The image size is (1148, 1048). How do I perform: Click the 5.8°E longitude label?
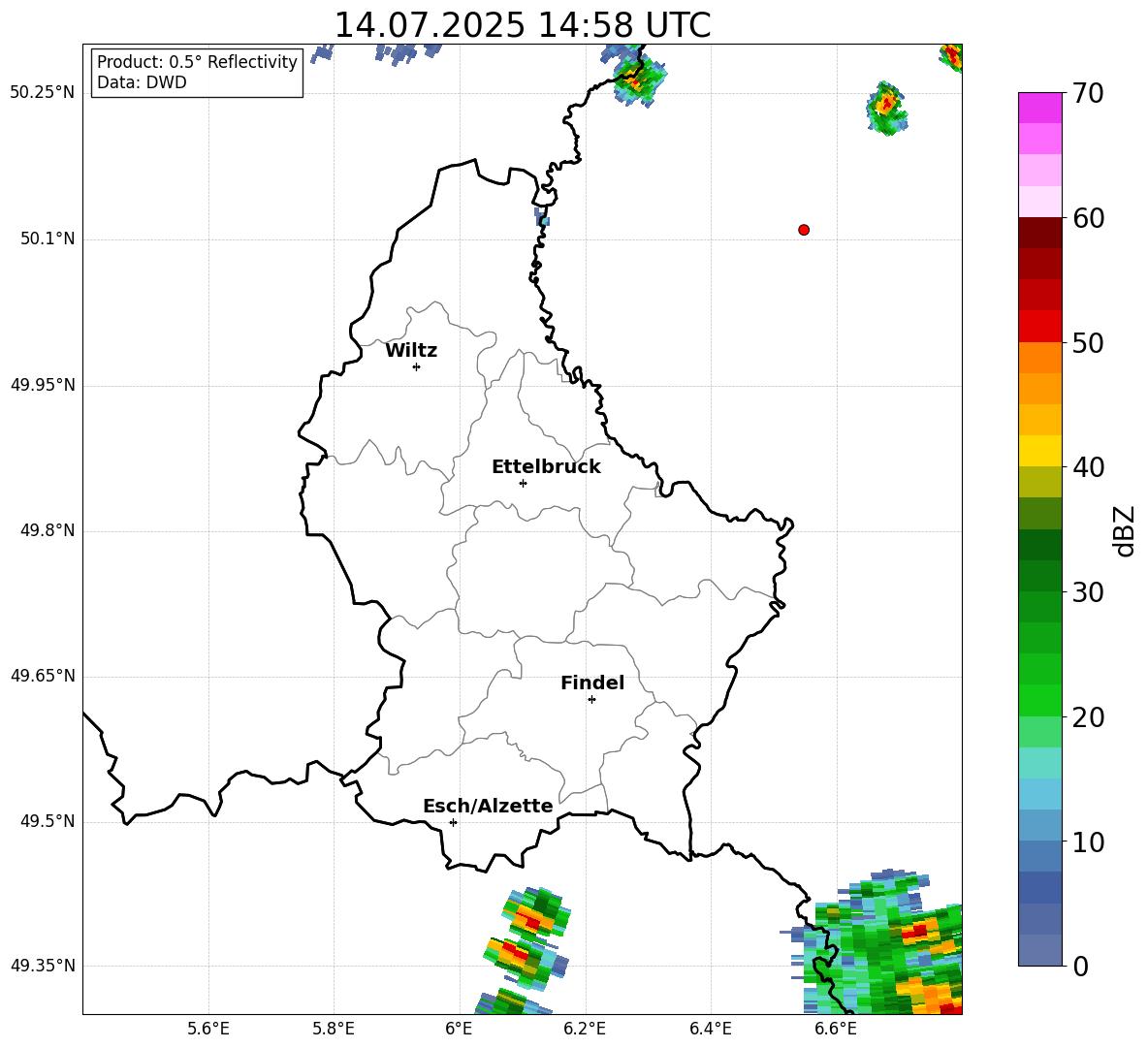pos(334,1029)
